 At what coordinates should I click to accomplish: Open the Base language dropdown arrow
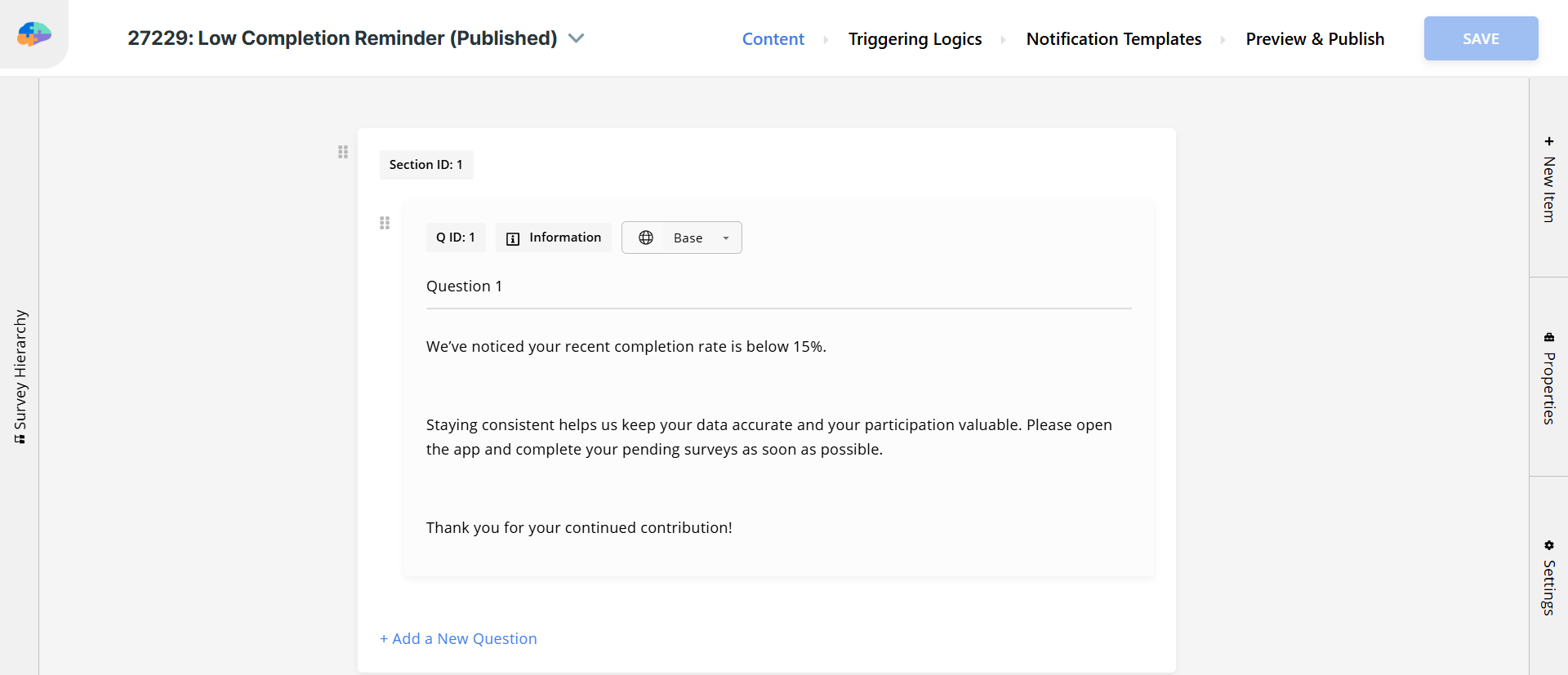tap(725, 238)
